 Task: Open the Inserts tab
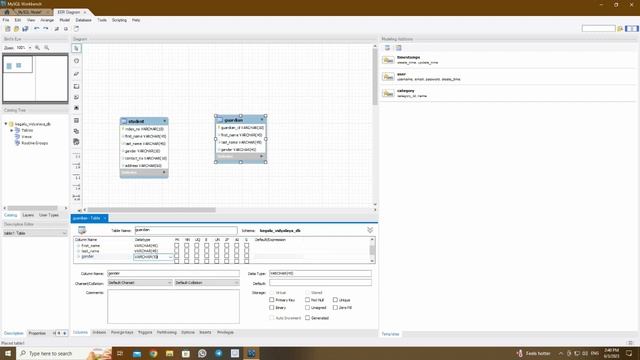pyautogui.click(x=205, y=333)
